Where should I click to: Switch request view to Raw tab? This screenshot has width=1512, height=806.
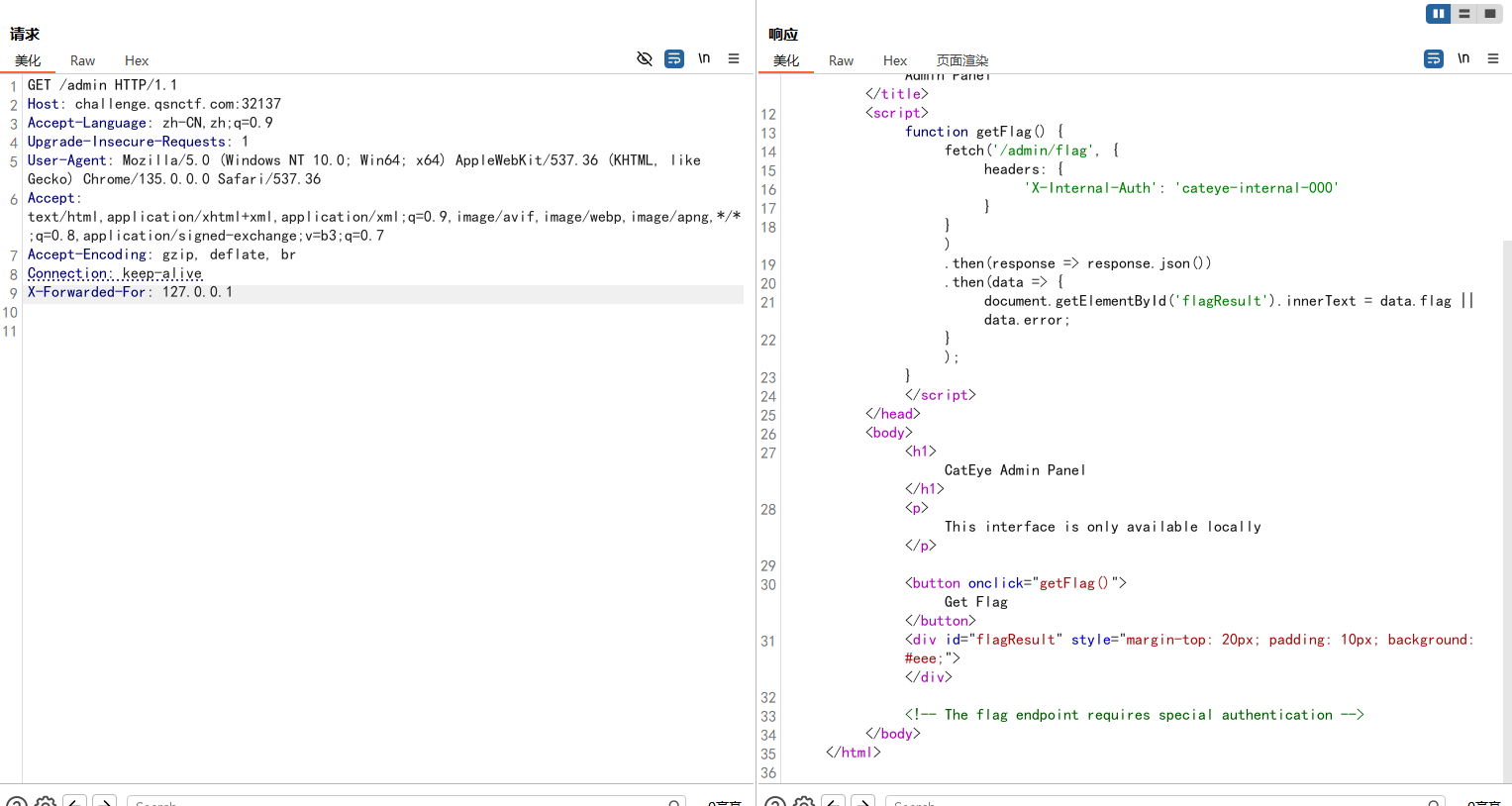[83, 60]
